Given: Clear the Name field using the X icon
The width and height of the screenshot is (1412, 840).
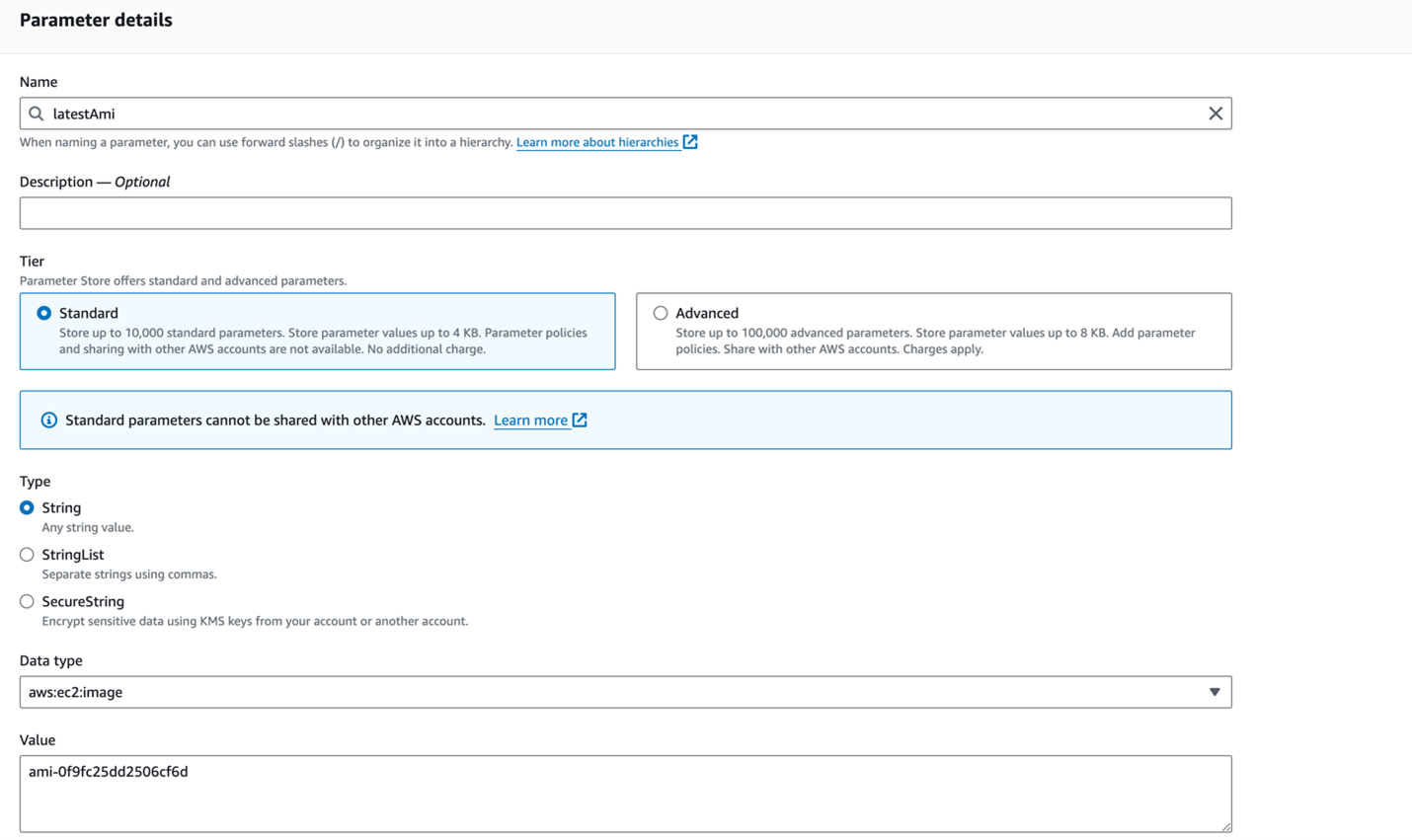Looking at the screenshot, I should pos(1216,113).
